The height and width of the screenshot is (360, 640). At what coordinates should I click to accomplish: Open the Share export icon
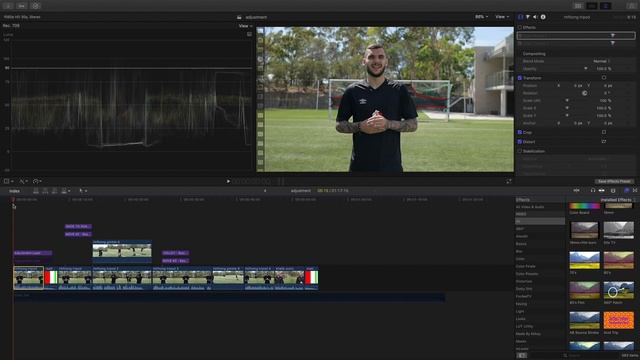click(x=631, y=6)
